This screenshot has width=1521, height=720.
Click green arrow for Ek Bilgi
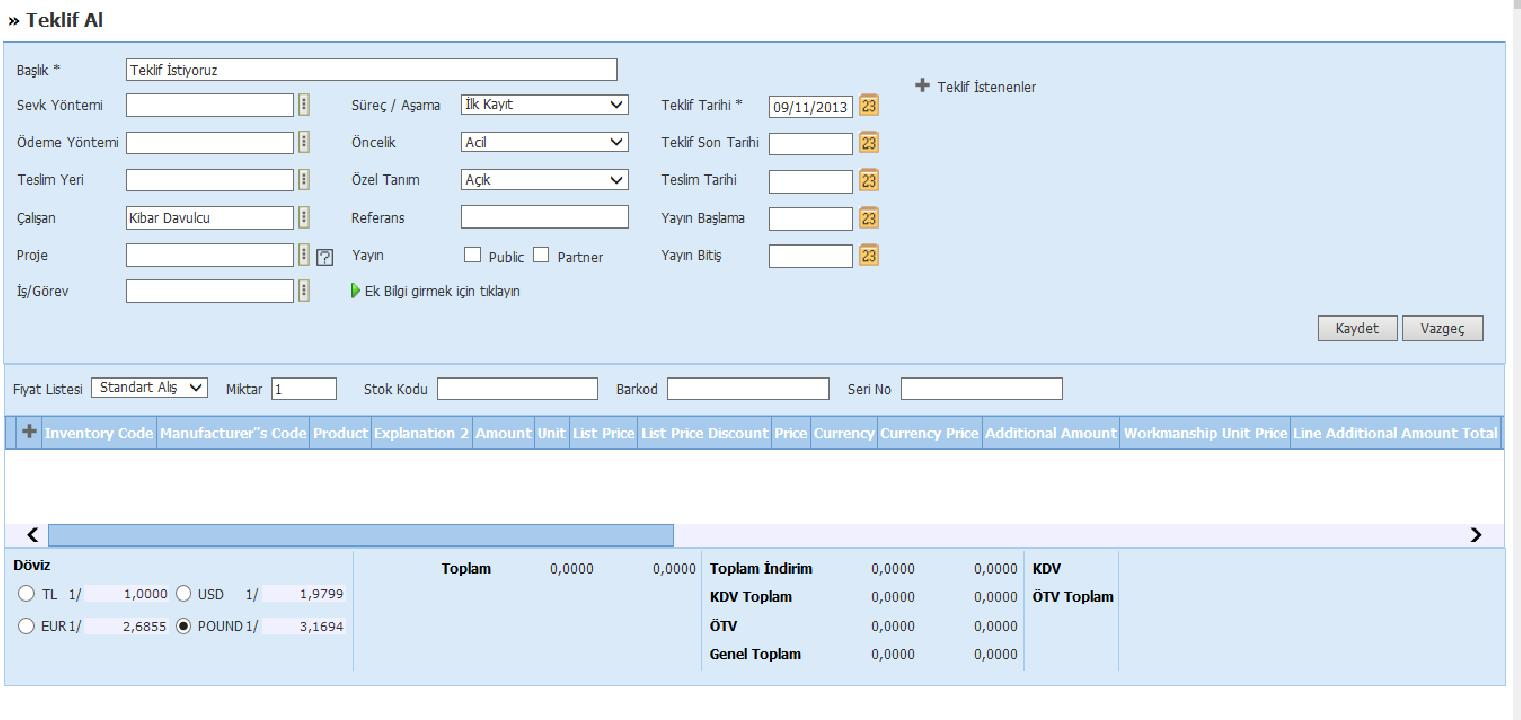coord(355,291)
